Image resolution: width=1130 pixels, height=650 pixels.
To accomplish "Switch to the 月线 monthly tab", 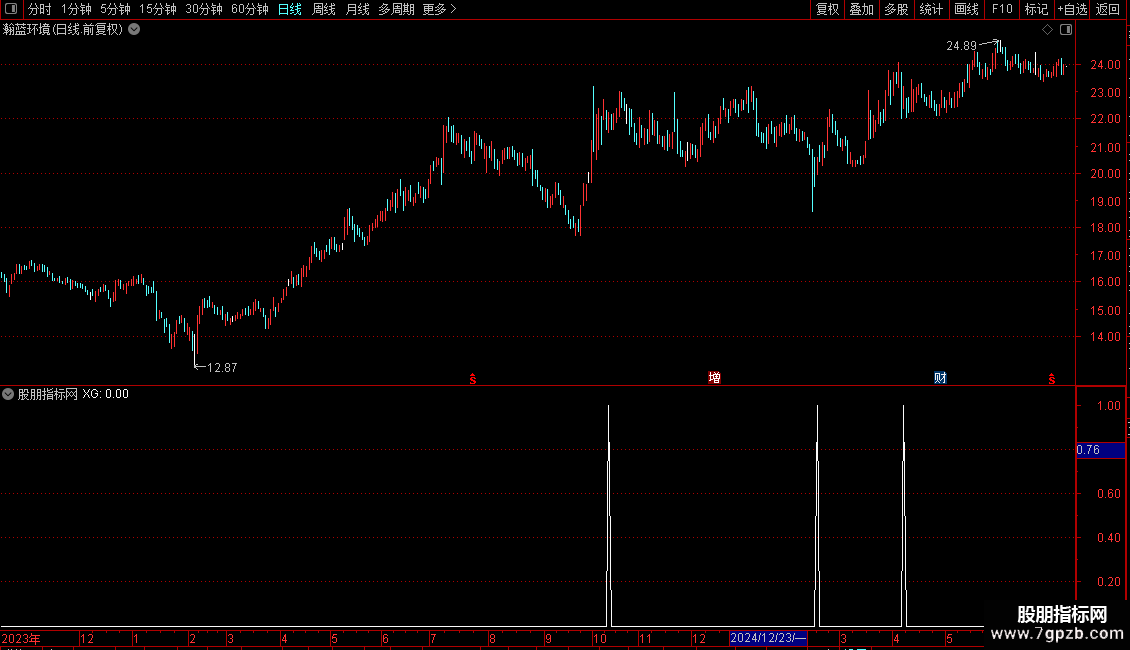I will pos(357,9).
